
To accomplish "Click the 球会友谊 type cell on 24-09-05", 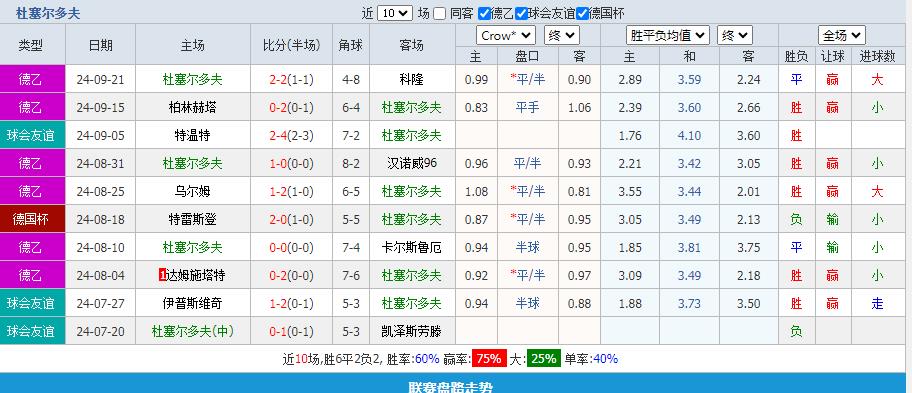I will click(33, 135).
